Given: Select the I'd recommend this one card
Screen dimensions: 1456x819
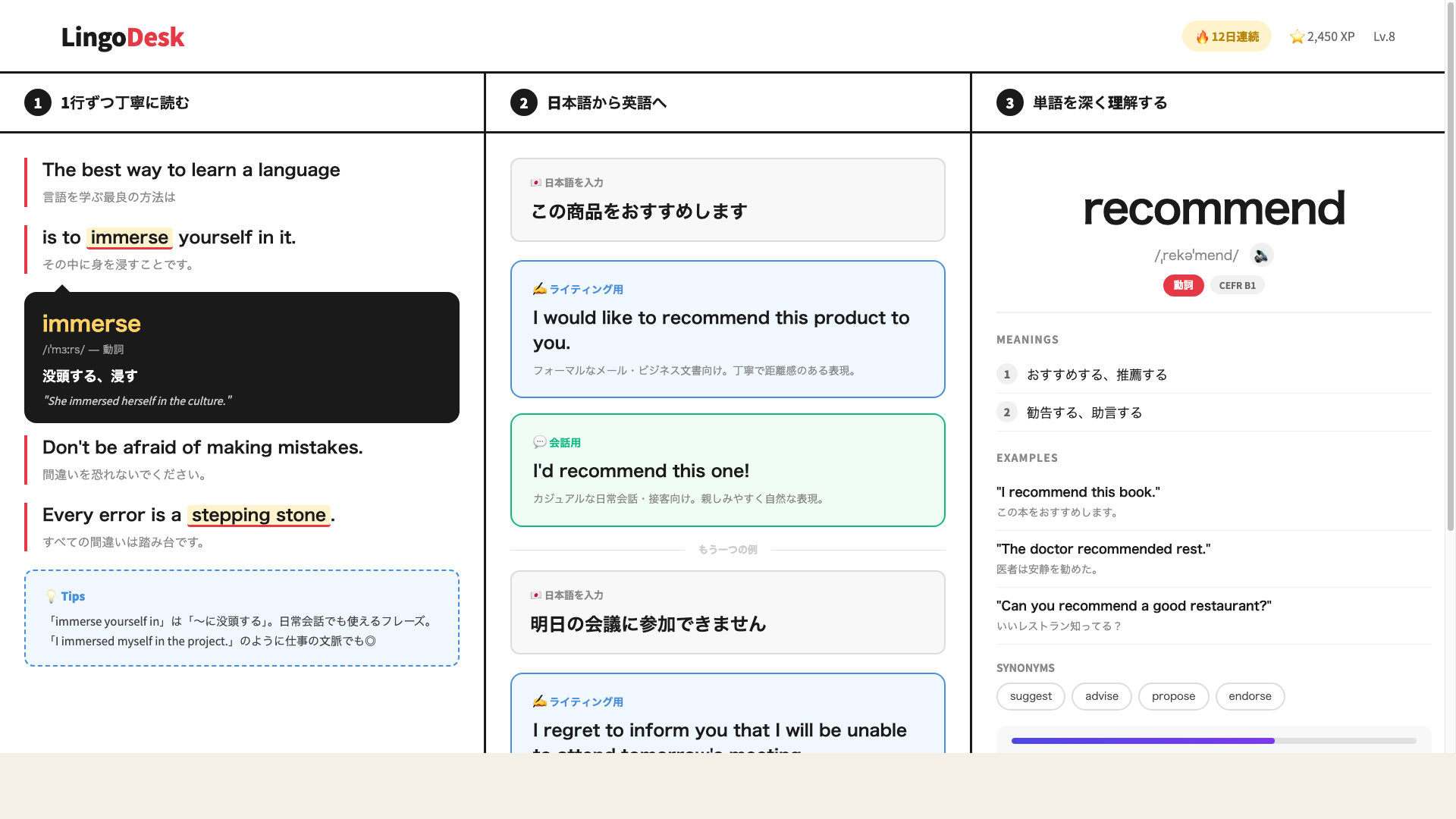Looking at the screenshot, I should 727,470.
